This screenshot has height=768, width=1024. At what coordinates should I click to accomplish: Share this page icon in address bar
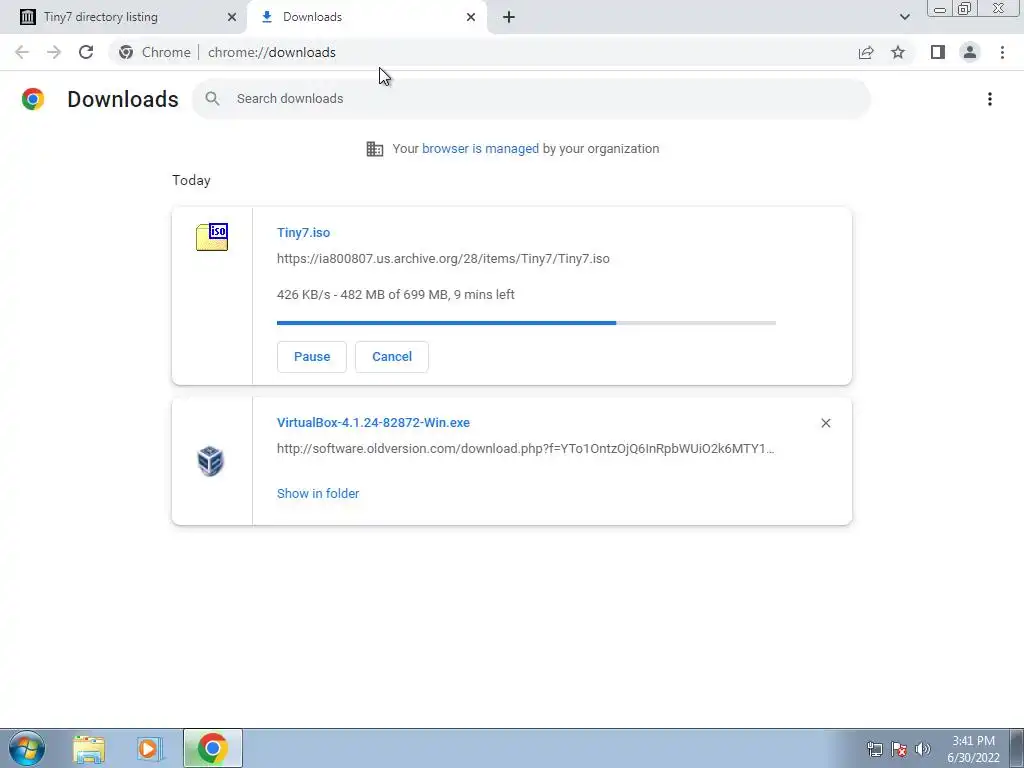click(x=866, y=52)
